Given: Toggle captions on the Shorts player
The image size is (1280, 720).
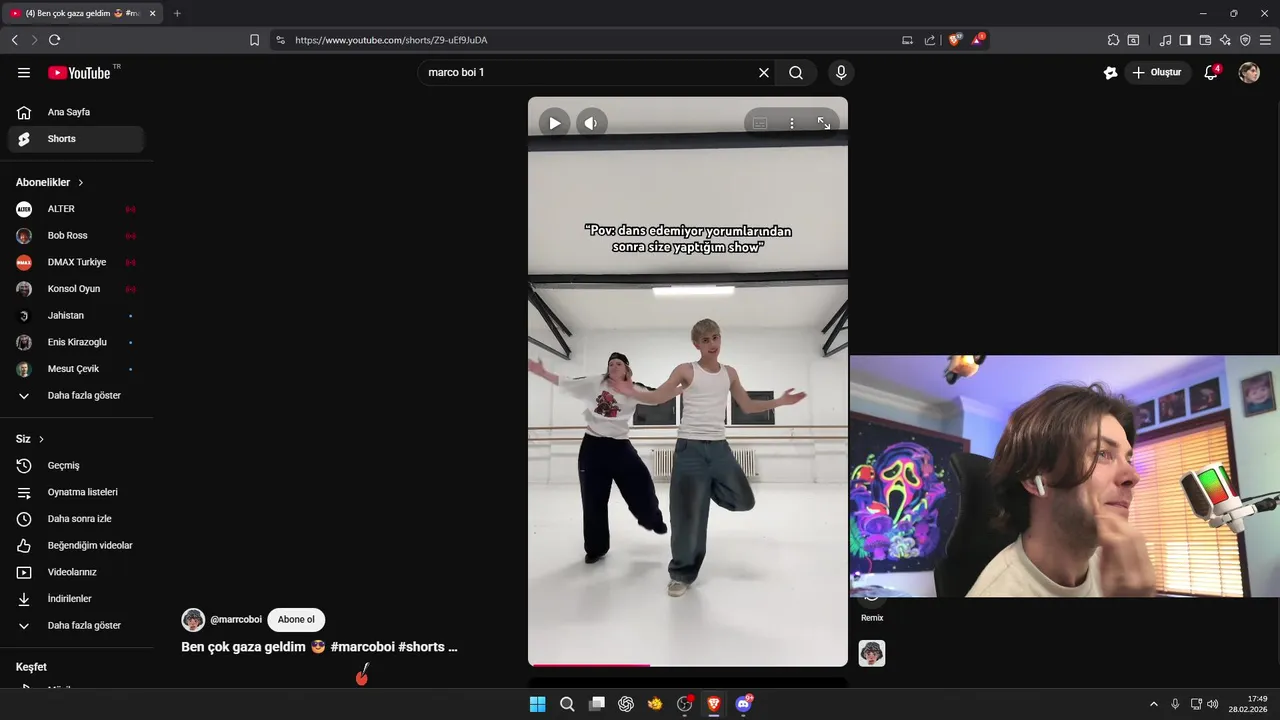Looking at the screenshot, I should click(x=760, y=123).
